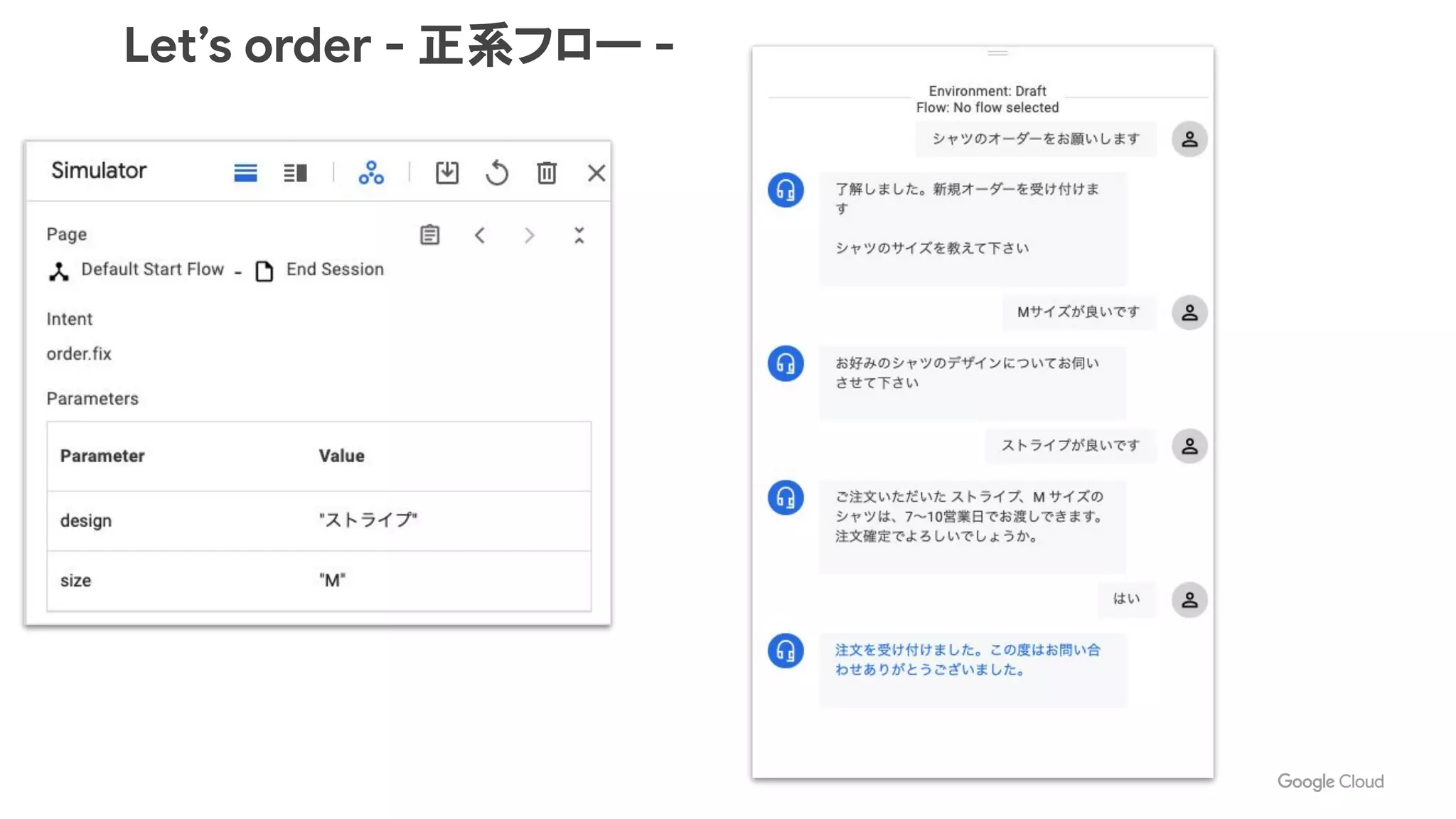The height and width of the screenshot is (819, 1456).
Task: Open the Default Start Flow link
Action: coord(153,269)
